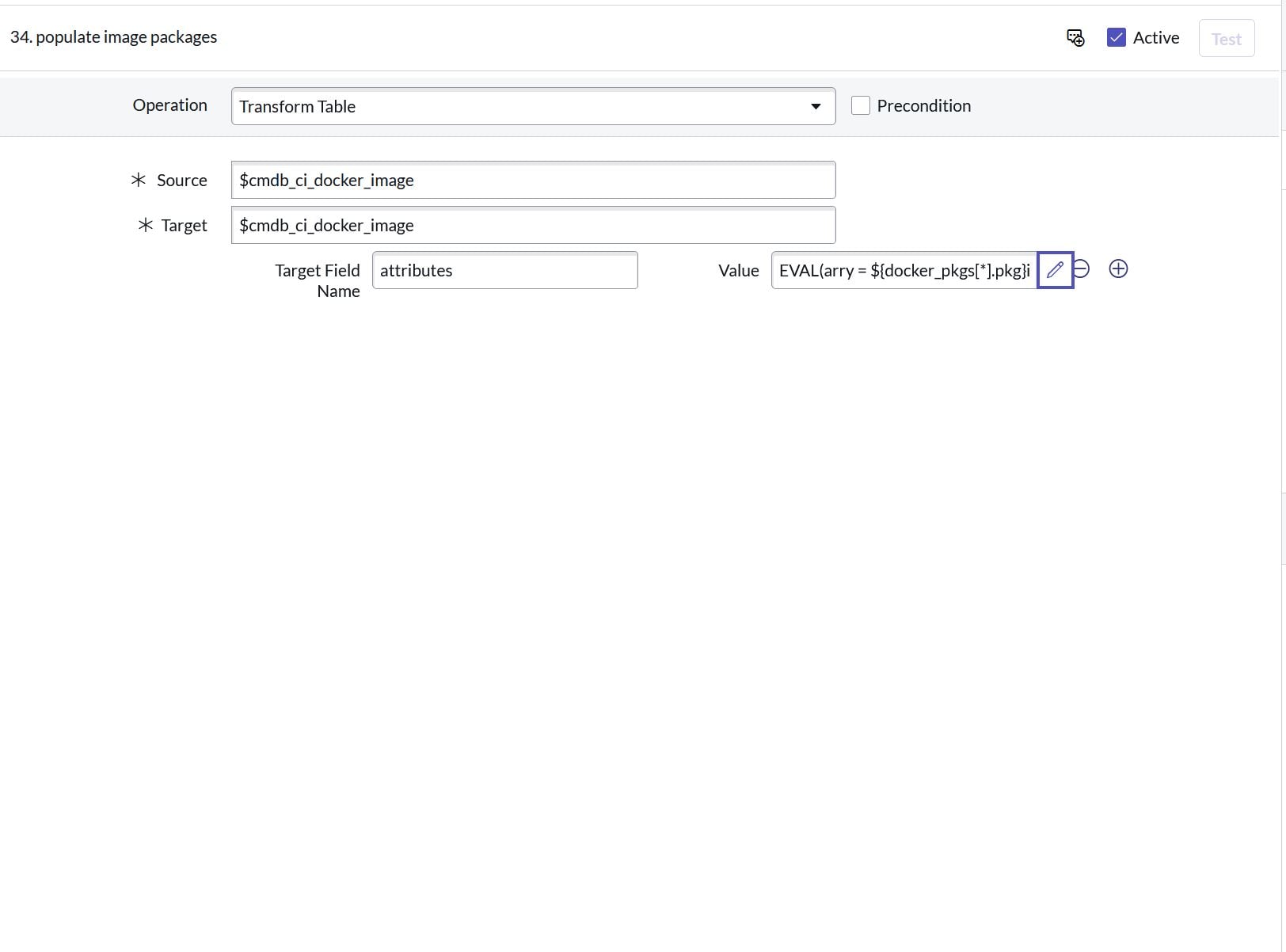Click the Target Field Name attributes box

coord(504,270)
